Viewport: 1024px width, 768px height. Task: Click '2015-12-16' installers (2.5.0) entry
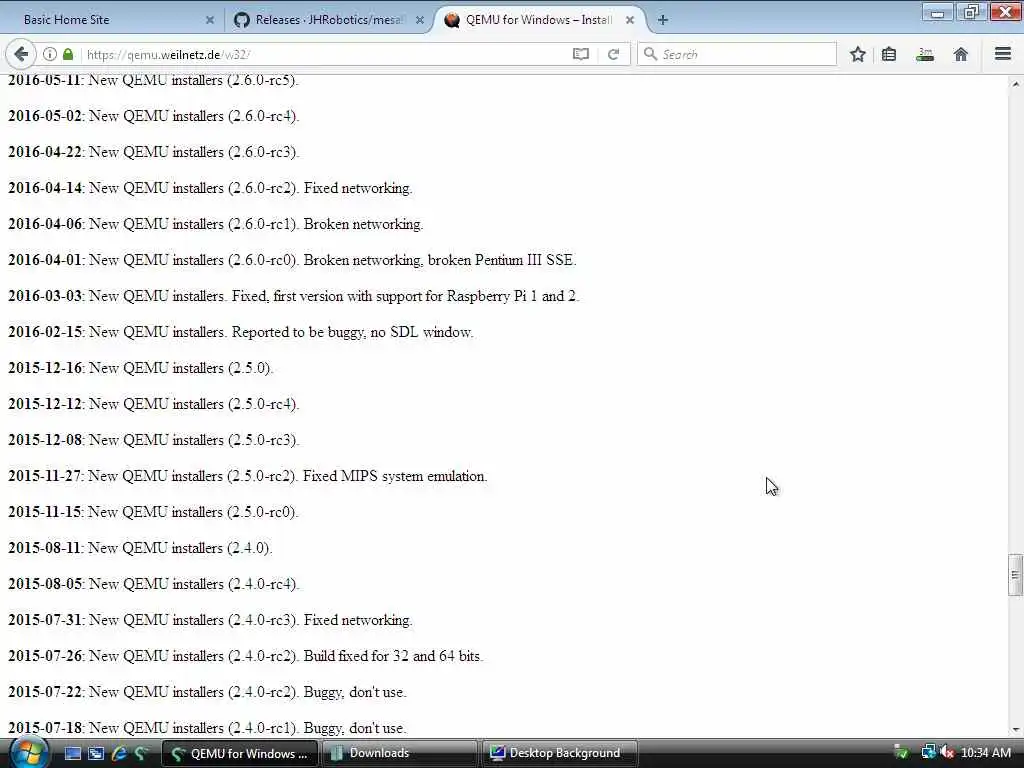pyautogui.click(x=140, y=368)
